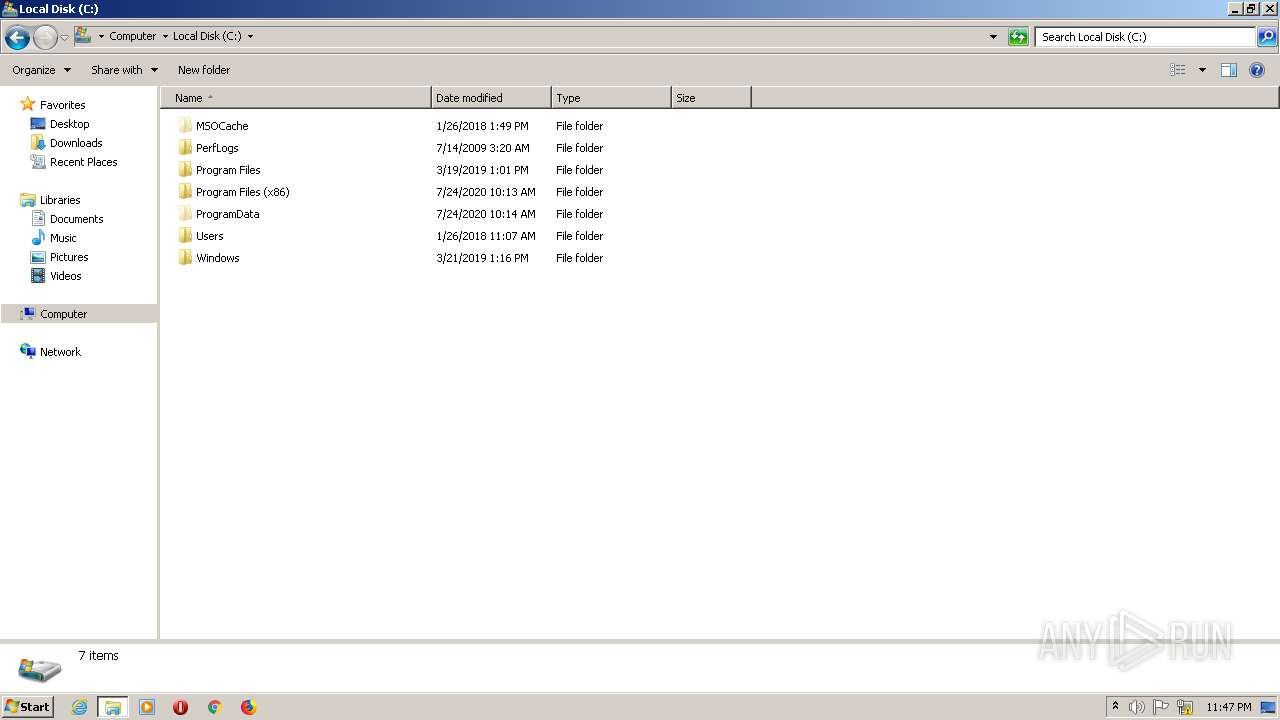Select the ProgramData folder icon
The width and height of the screenshot is (1280, 720).
coord(185,214)
